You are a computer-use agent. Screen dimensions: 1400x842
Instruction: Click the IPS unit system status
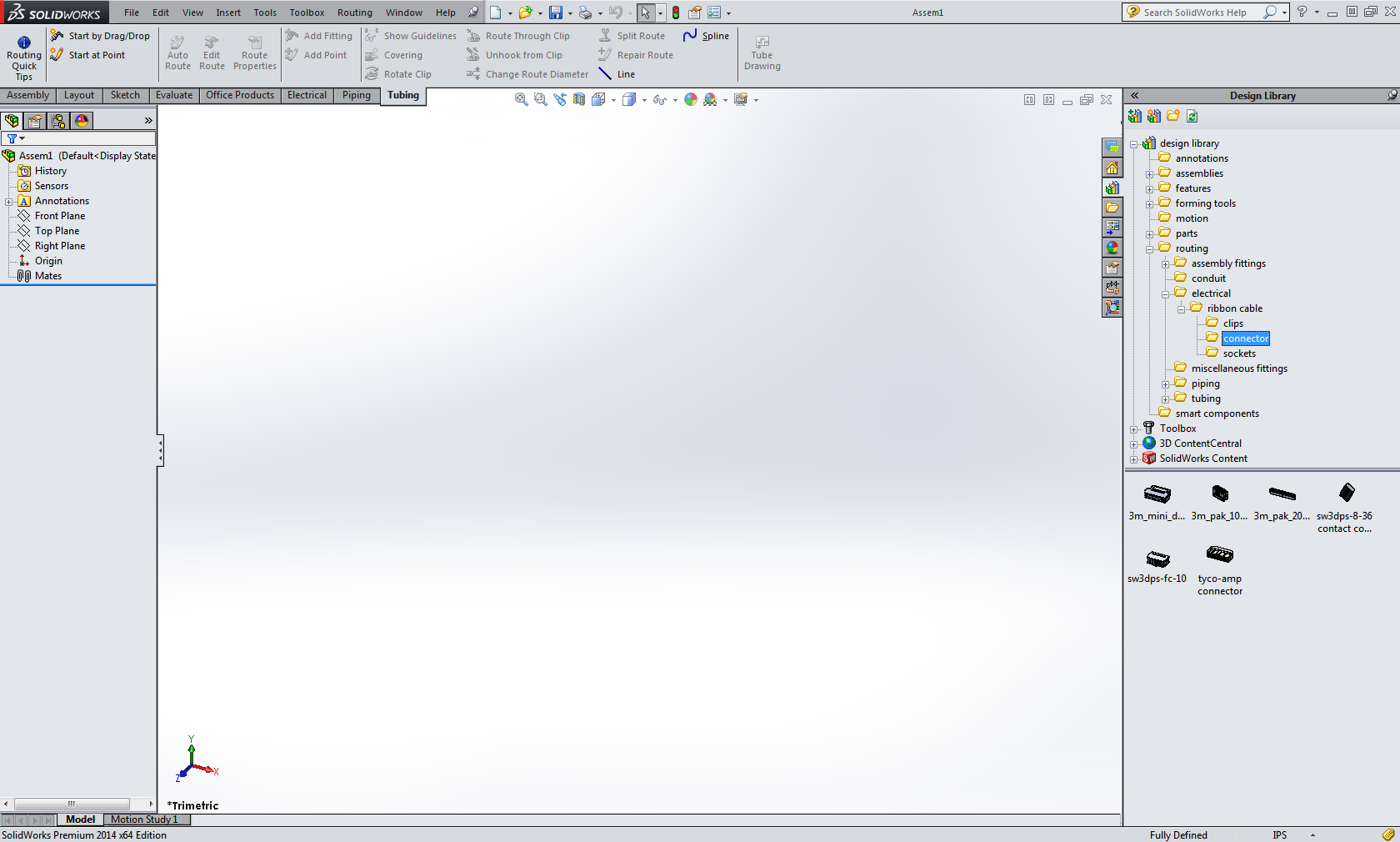pos(1280,835)
